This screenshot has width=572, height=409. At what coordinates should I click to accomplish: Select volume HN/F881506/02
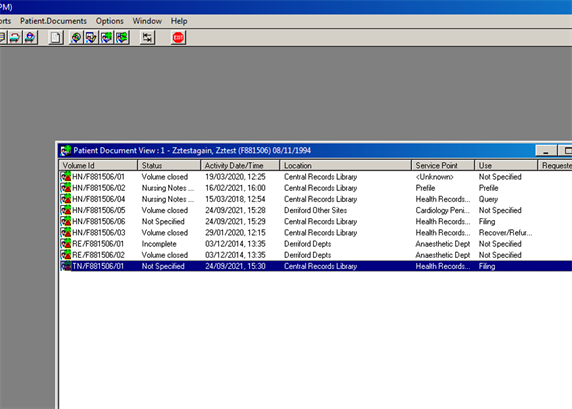pyautogui.click(x=98, y=188)
